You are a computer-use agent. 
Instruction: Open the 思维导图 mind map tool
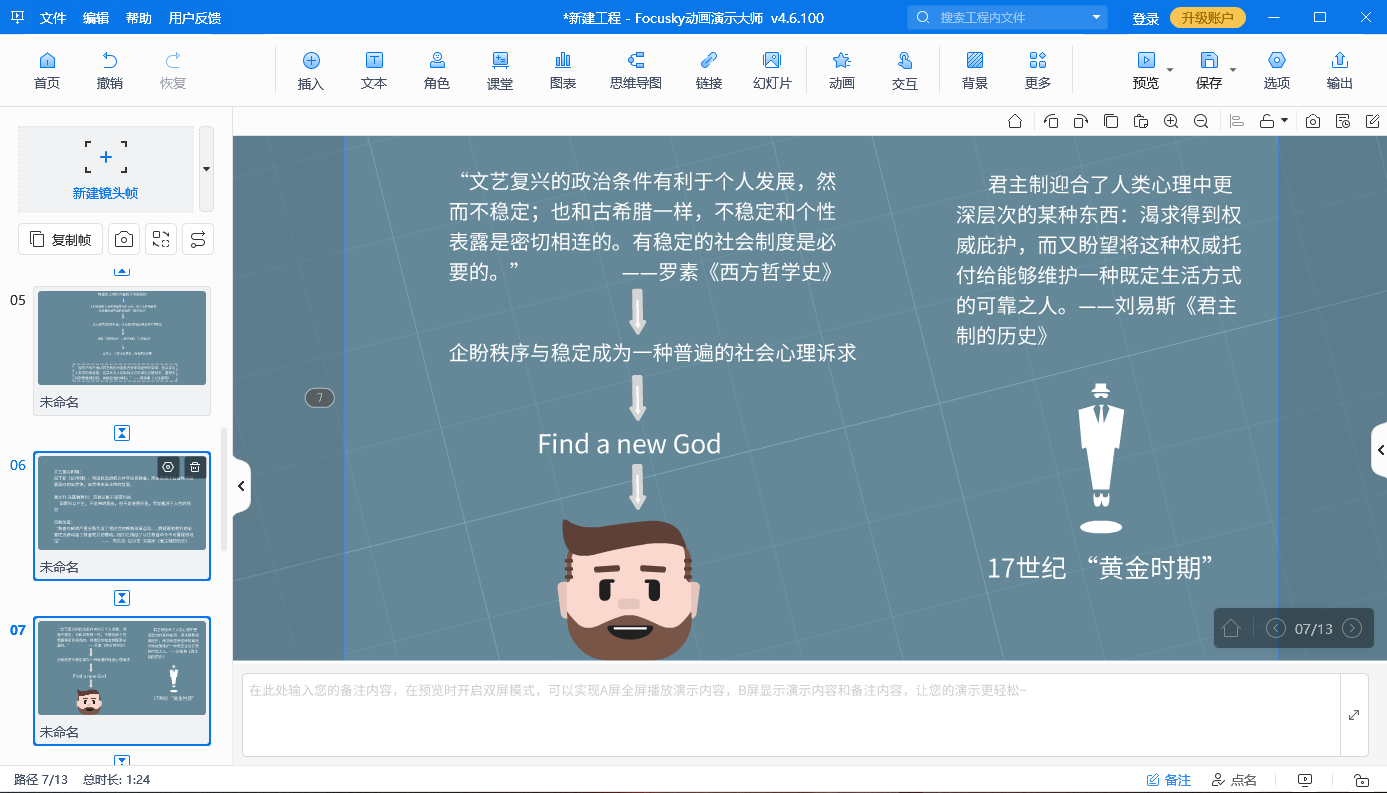coord(636,70)
